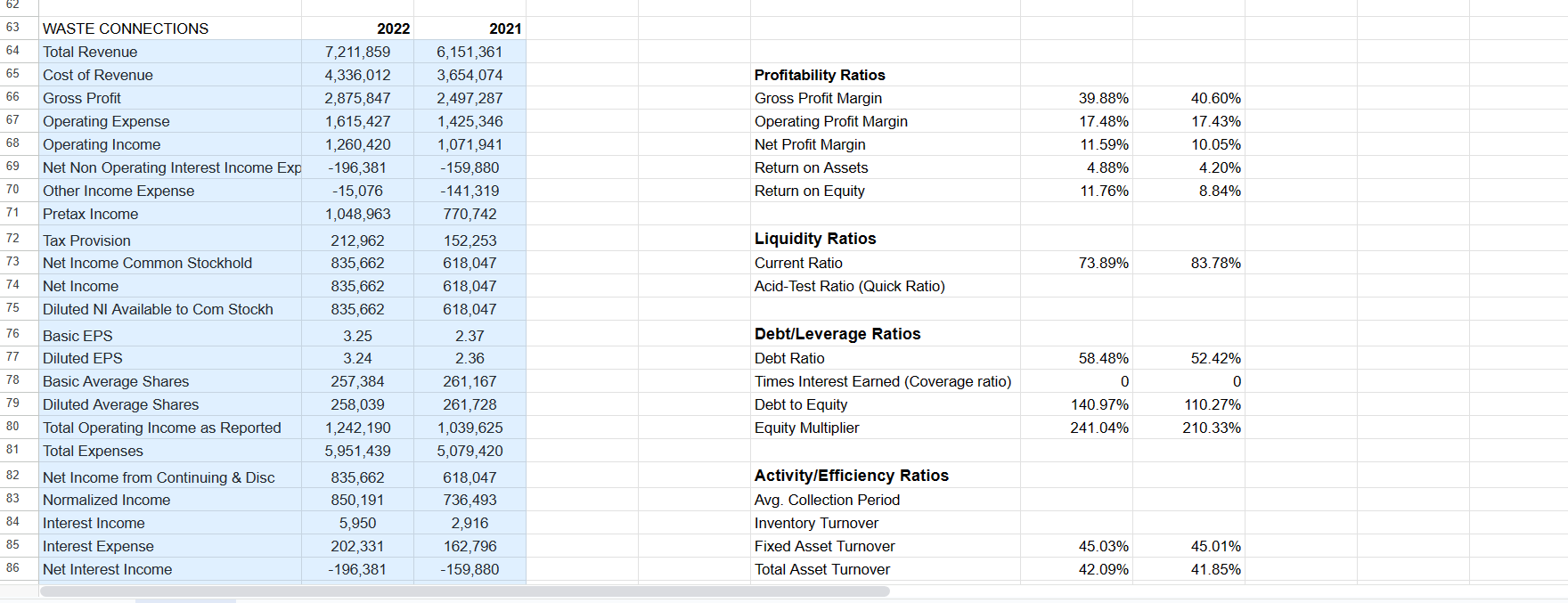Click Other Income Expense label
The width and height of the screenshot is (1568, 603).
(118, 191)
